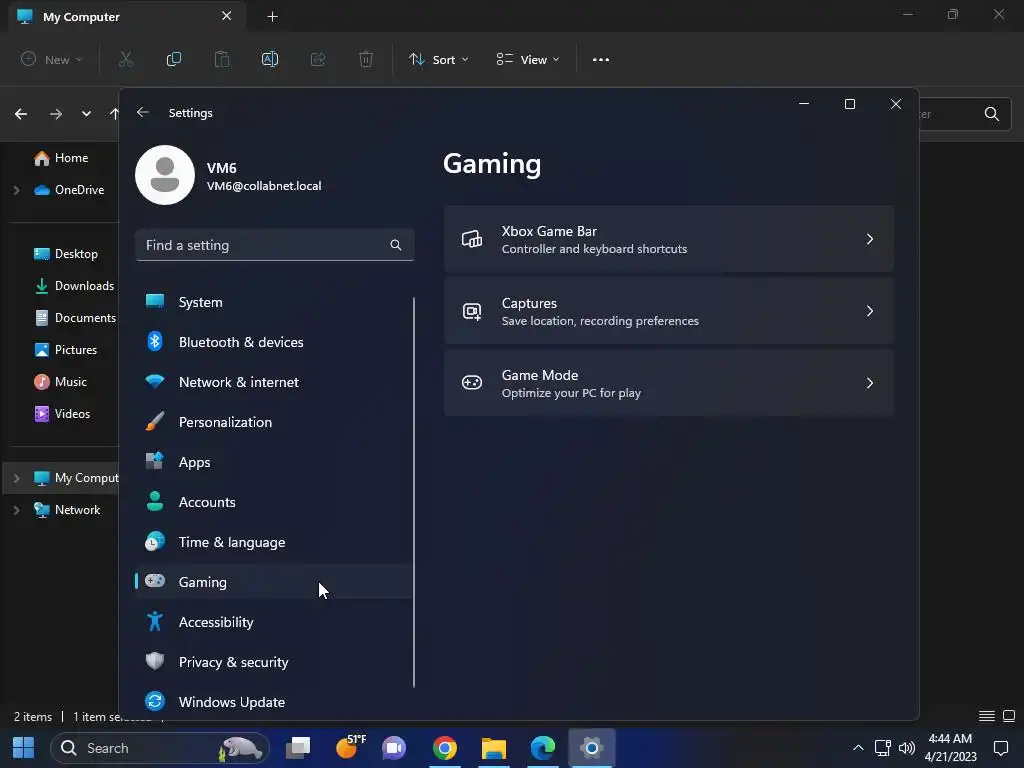This screenshot has height=768, width=1024.
Task: Click File Explorer's back navigation arrow
Action: tap(21, 114)
